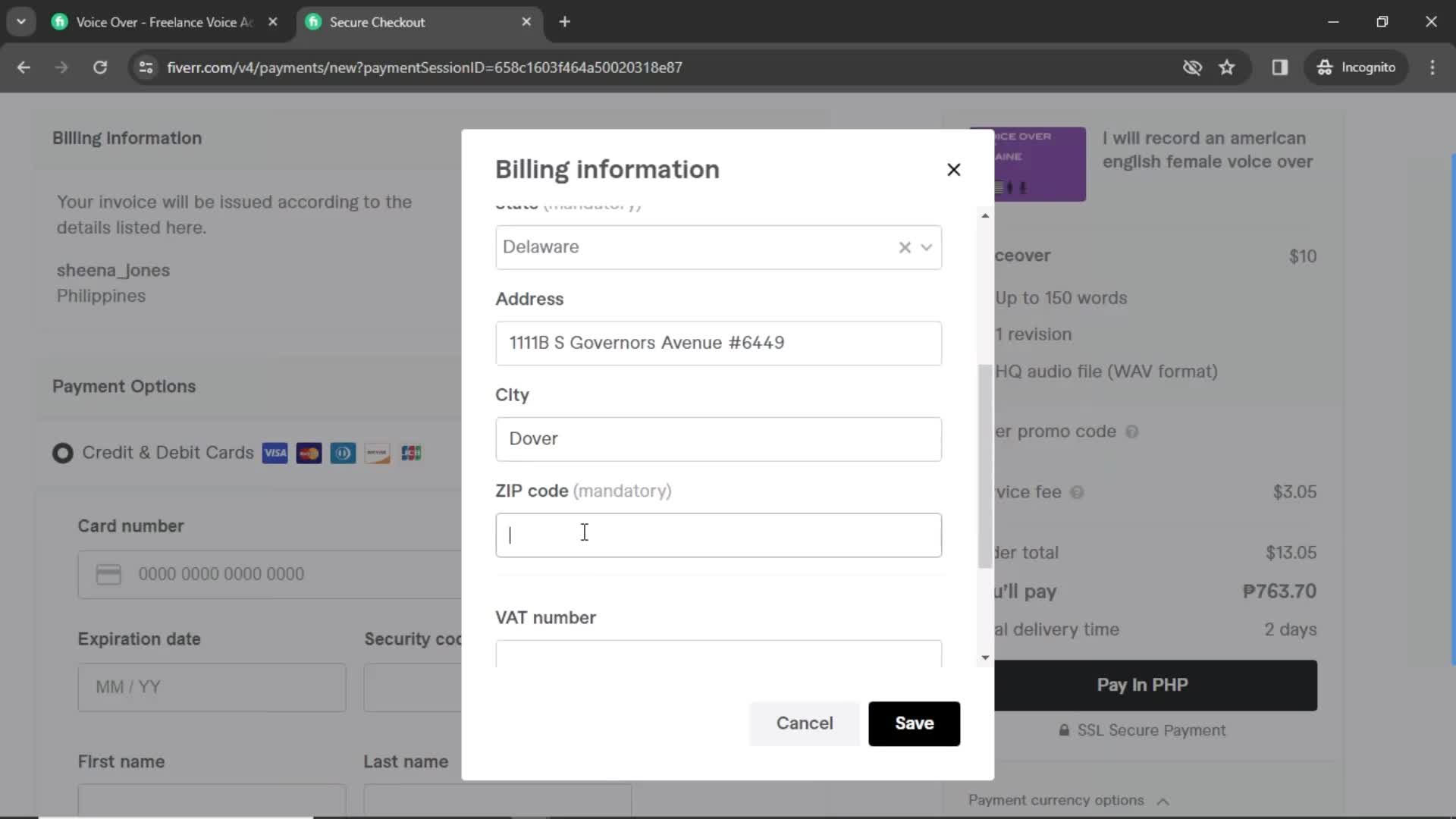The image size is (1456, 819).
Task: Toggle the browser side panel
Action: coord(1280,67)
